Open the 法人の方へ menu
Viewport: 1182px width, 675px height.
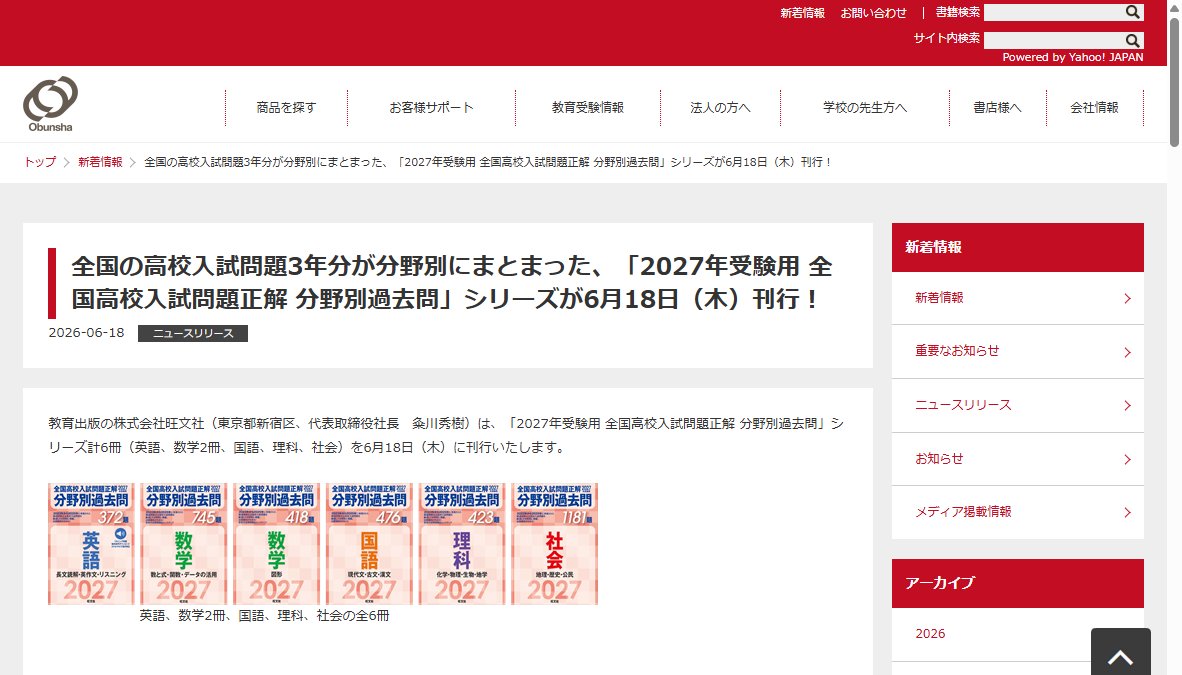point(720,107)
